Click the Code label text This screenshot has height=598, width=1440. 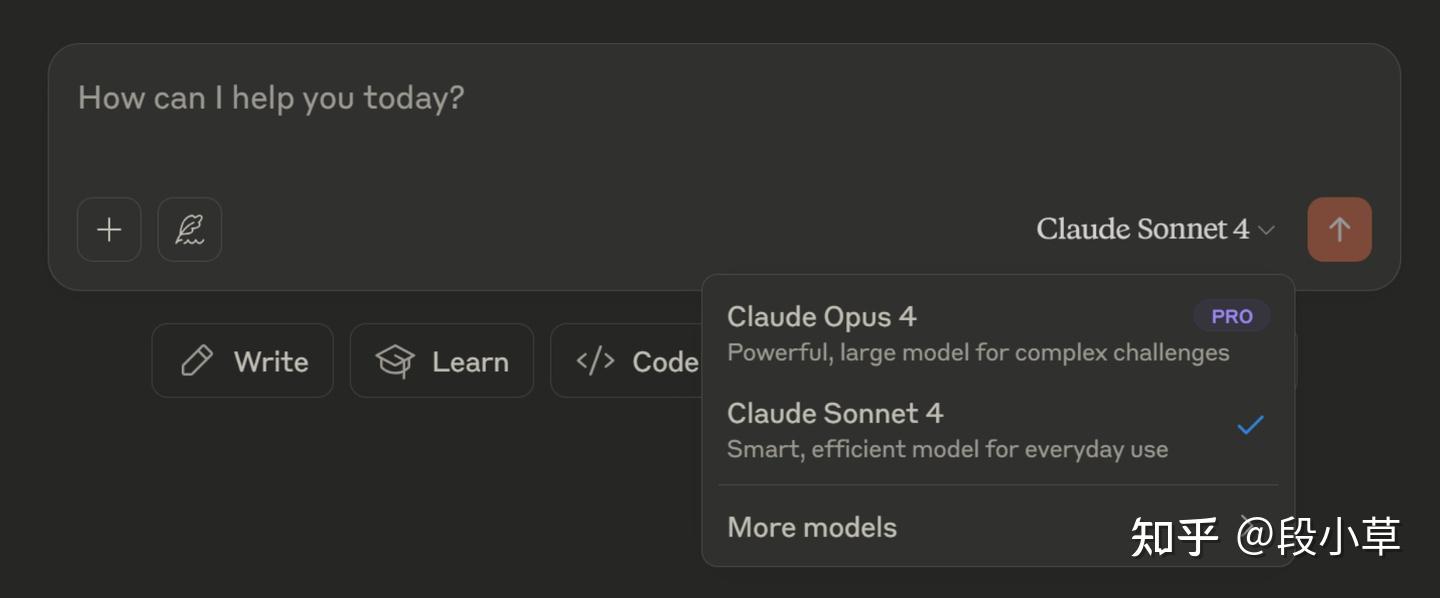(665, 361)
